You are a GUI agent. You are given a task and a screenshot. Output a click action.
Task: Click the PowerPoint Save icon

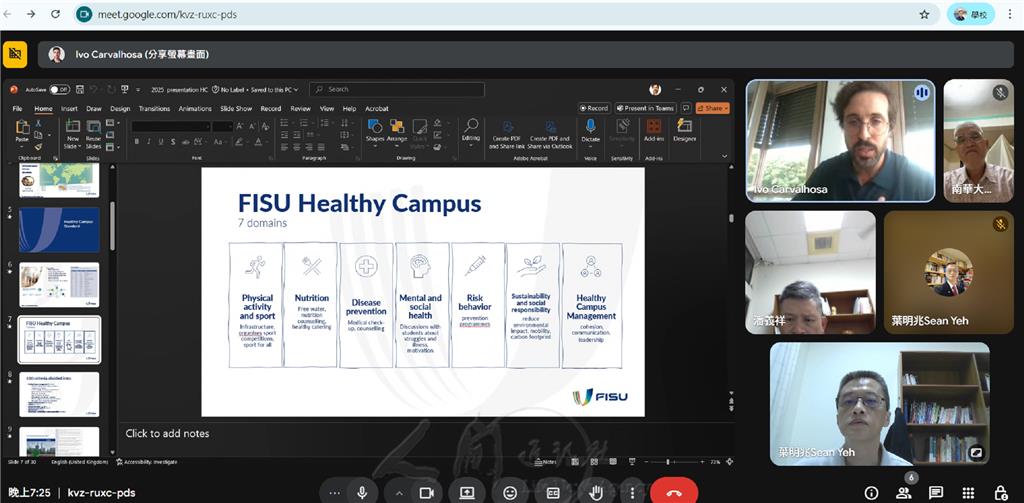click(80, 89)
